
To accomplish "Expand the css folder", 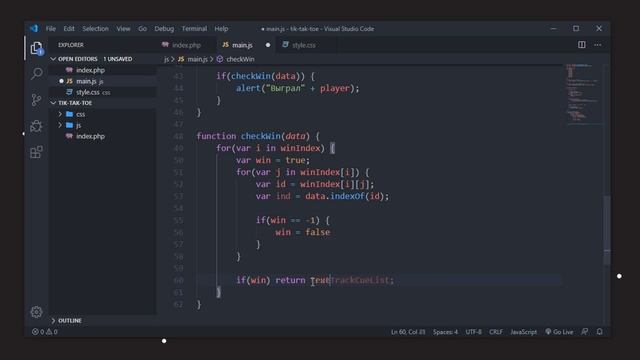I will click(80, 114).
